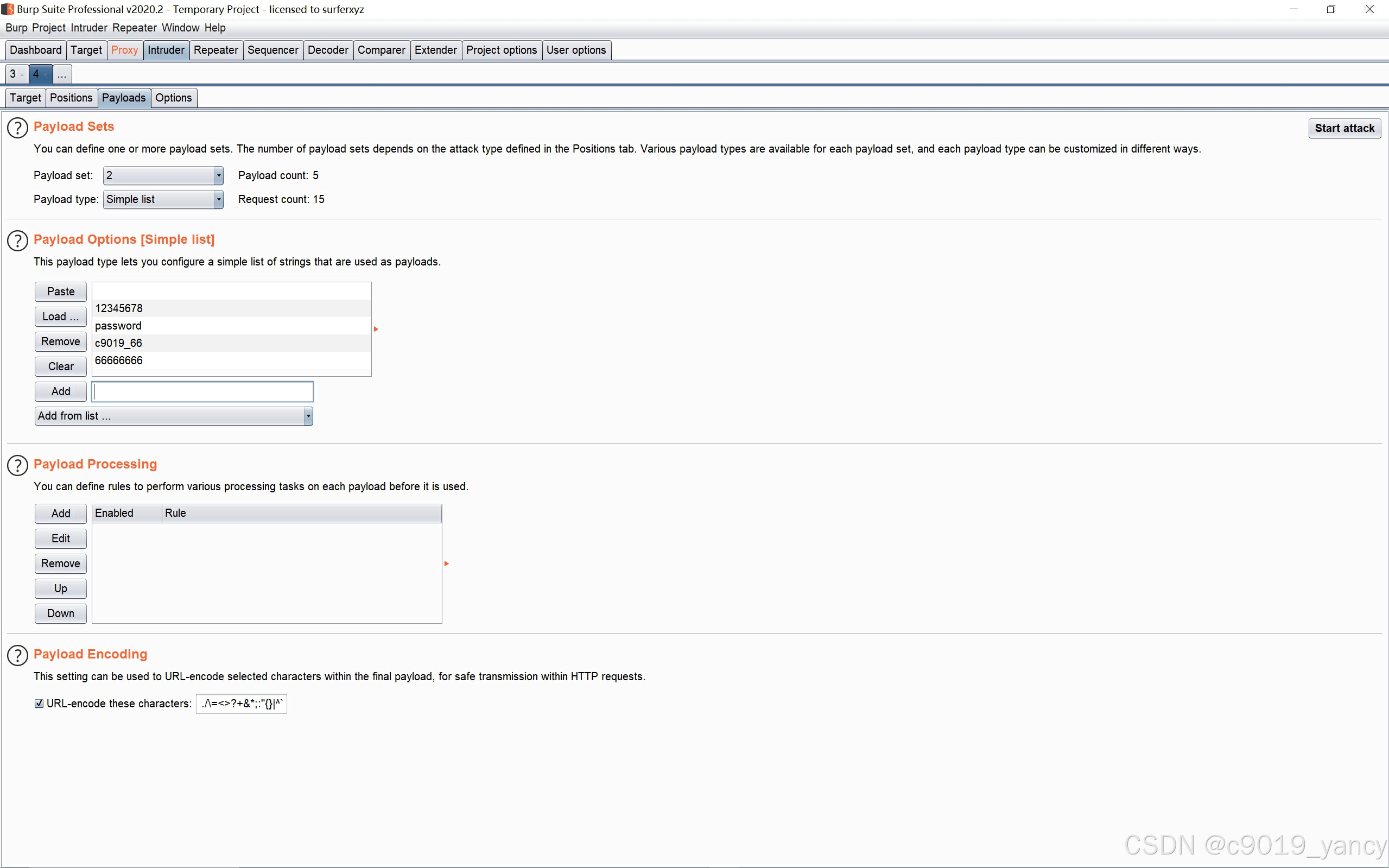1389x868 pixels.
Task: Close Intruder attack tab 3
Action: pos(22,74)
